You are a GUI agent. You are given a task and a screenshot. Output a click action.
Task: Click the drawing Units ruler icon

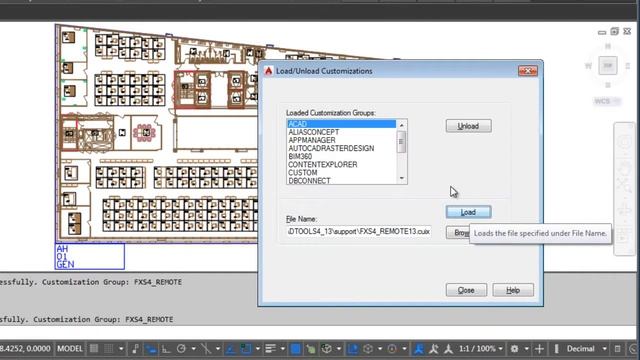click(x=556, y=349)
